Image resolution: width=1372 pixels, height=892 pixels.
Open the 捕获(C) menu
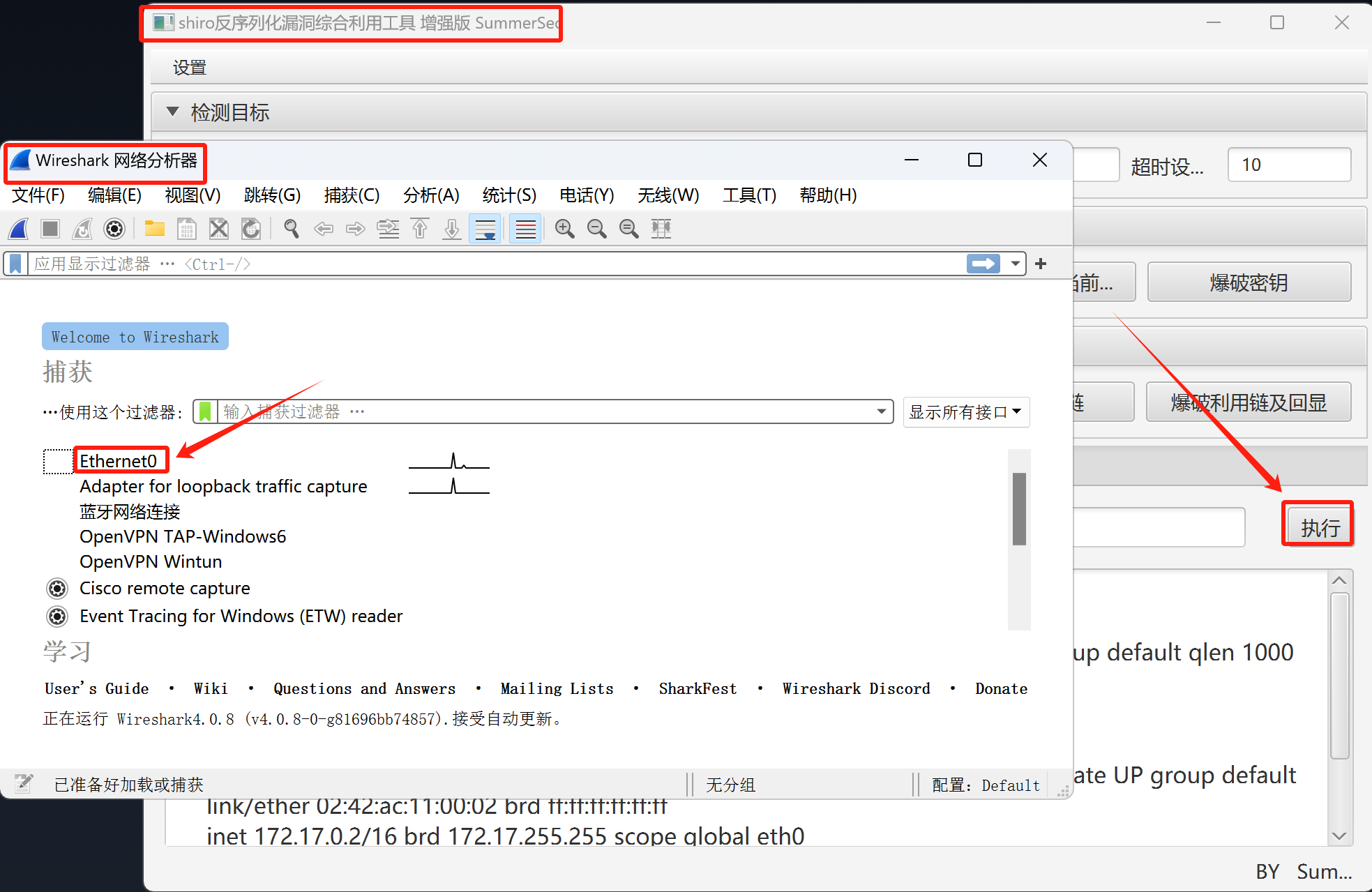pyautogui.click(x=352, y=195)
